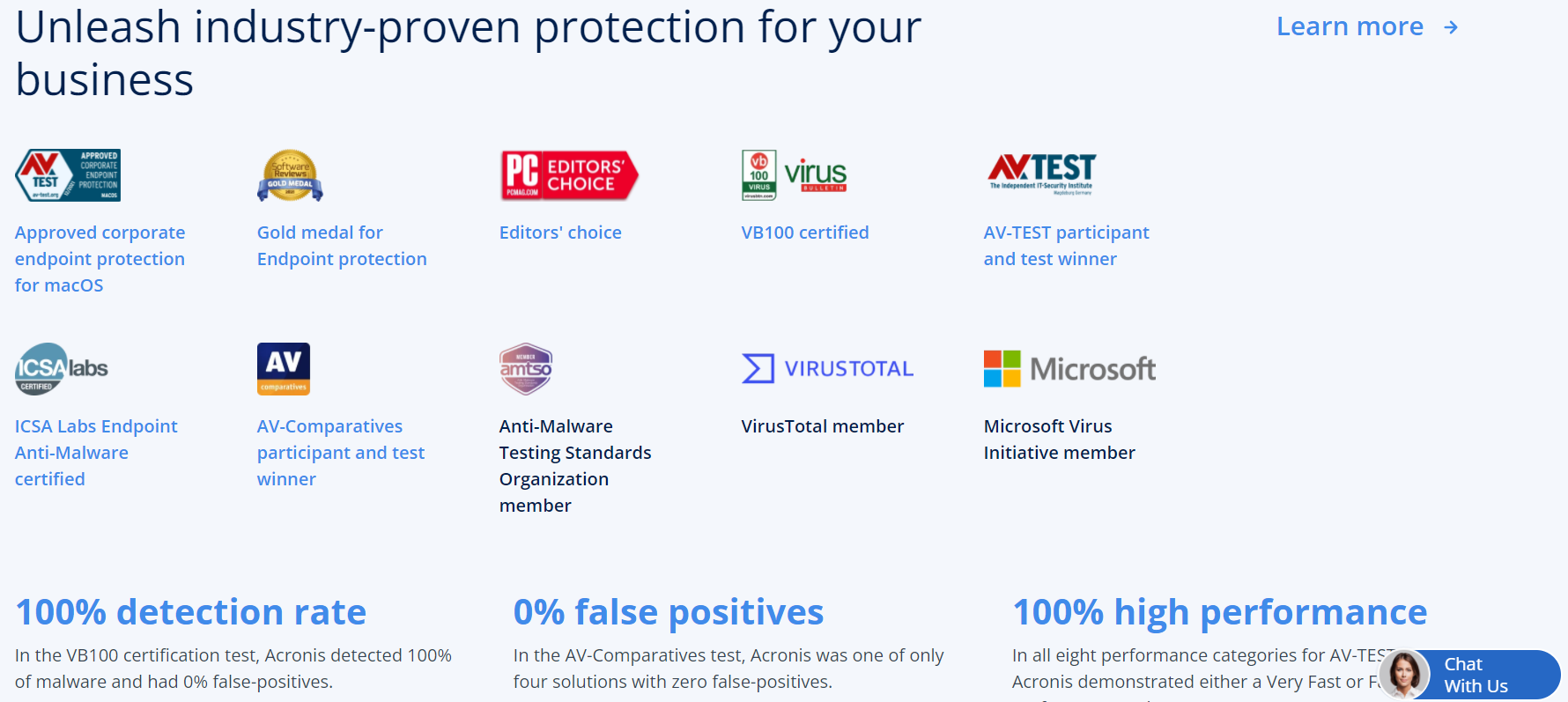
Task: Click the PC Editors' Choice logo
Action: pos(568,175)
